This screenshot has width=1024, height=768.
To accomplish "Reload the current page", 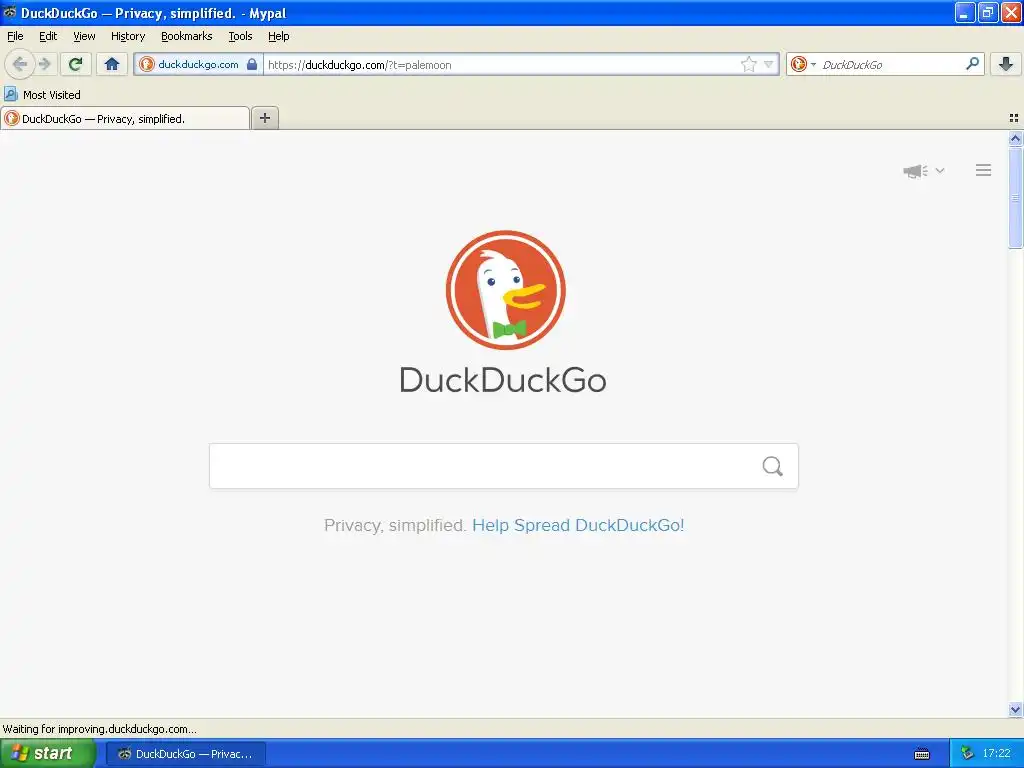I will pos(76,64).
